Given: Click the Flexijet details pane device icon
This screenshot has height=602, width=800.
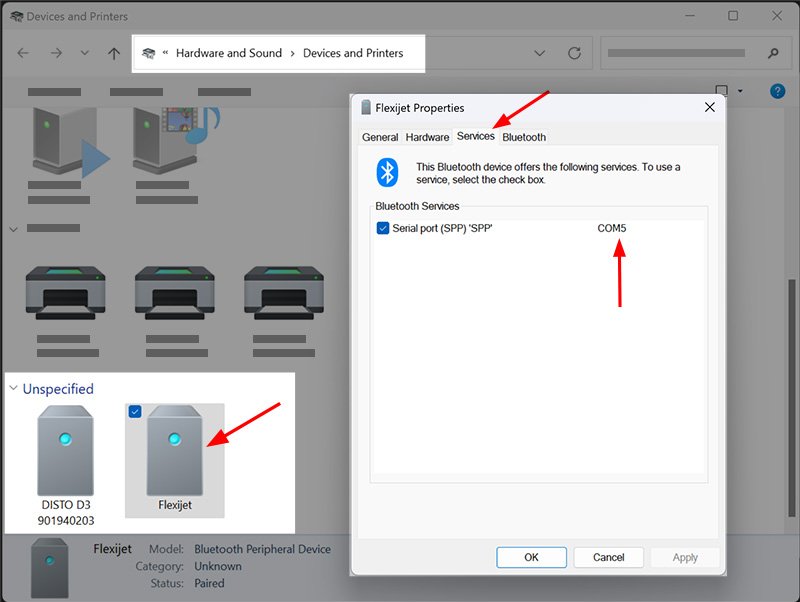Looking at the screenshot, I should (49, 567).
